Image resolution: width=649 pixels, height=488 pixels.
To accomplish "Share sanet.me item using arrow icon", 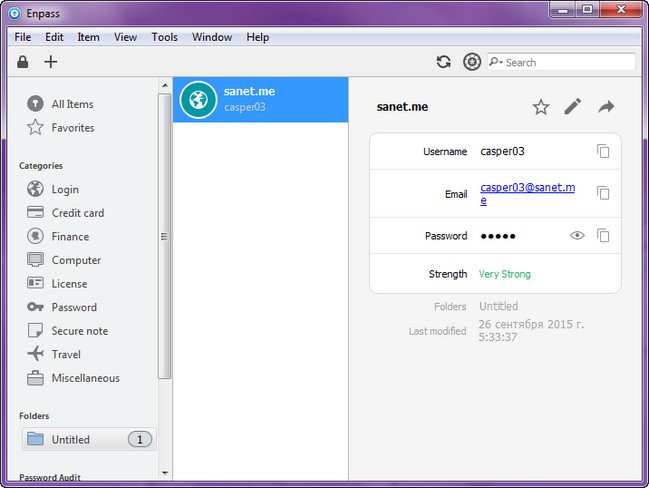I will tap(606, 107).
